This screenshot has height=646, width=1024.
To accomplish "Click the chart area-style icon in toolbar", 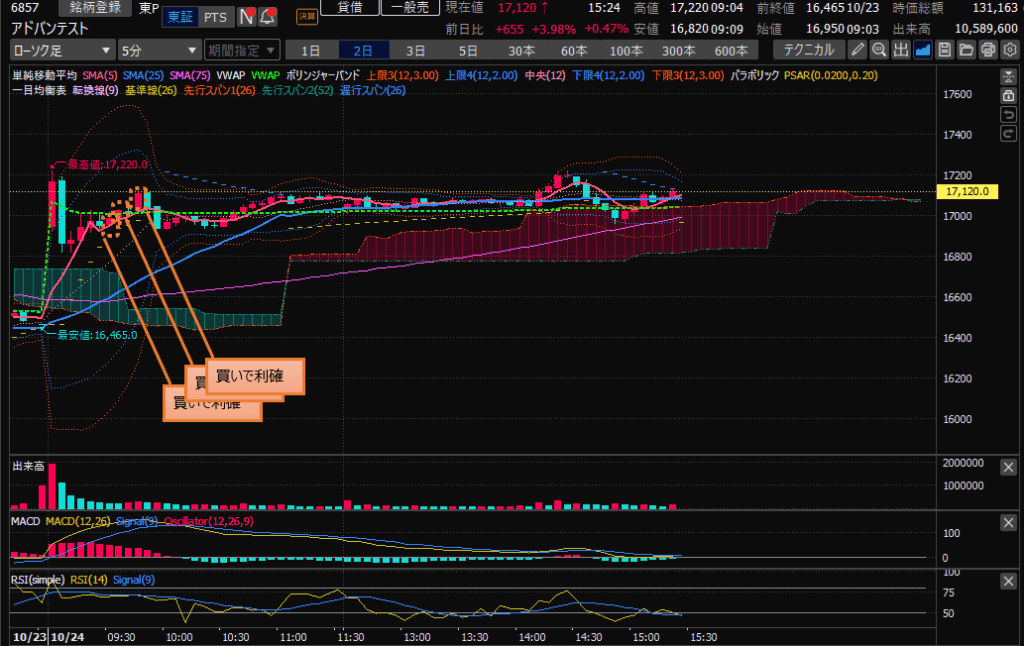I will (923, 49).
